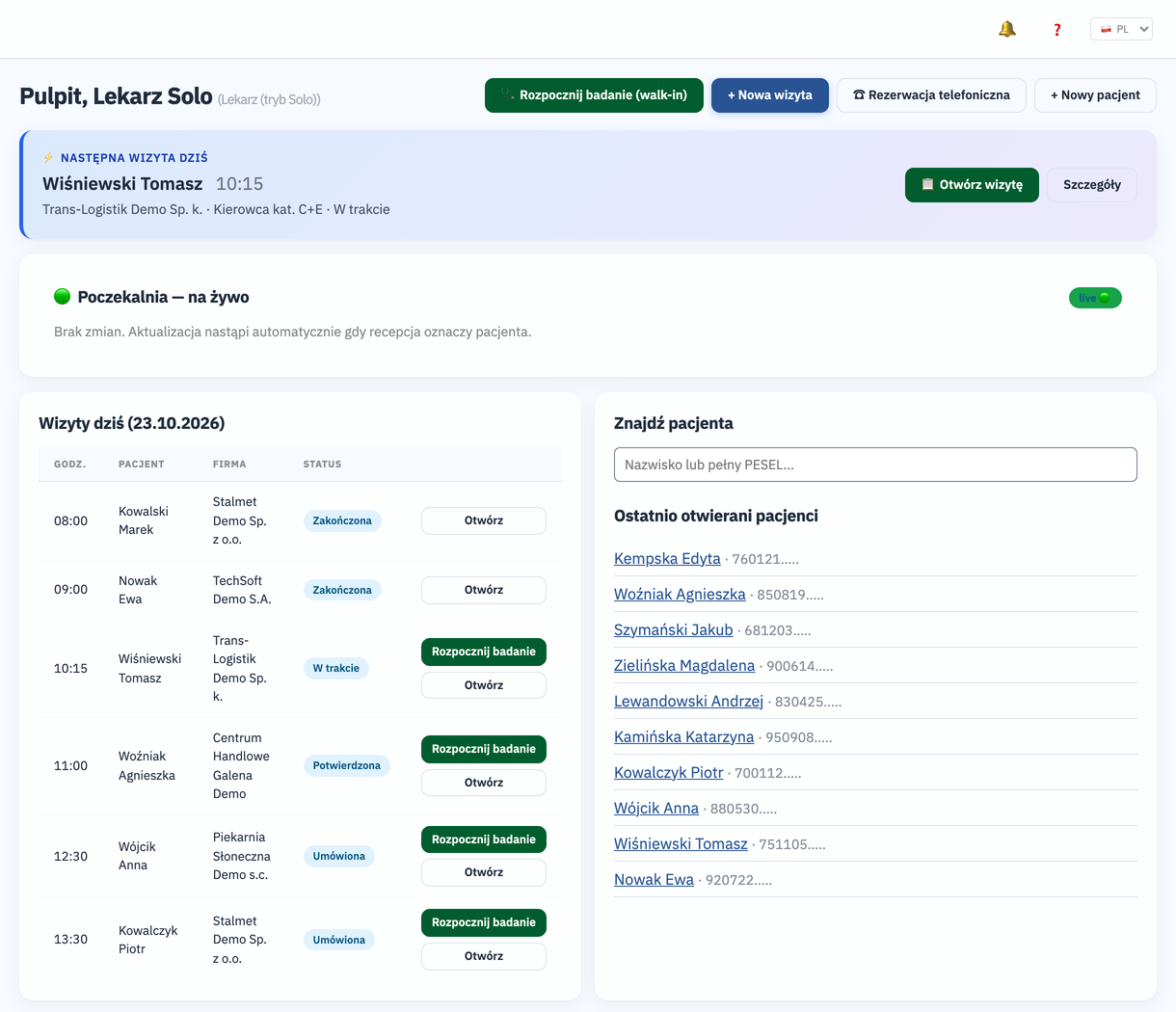Screen dimensions: 1176x1012
Task: Click the Zakończona status on the 08:00 row
Action: [342, 520]
